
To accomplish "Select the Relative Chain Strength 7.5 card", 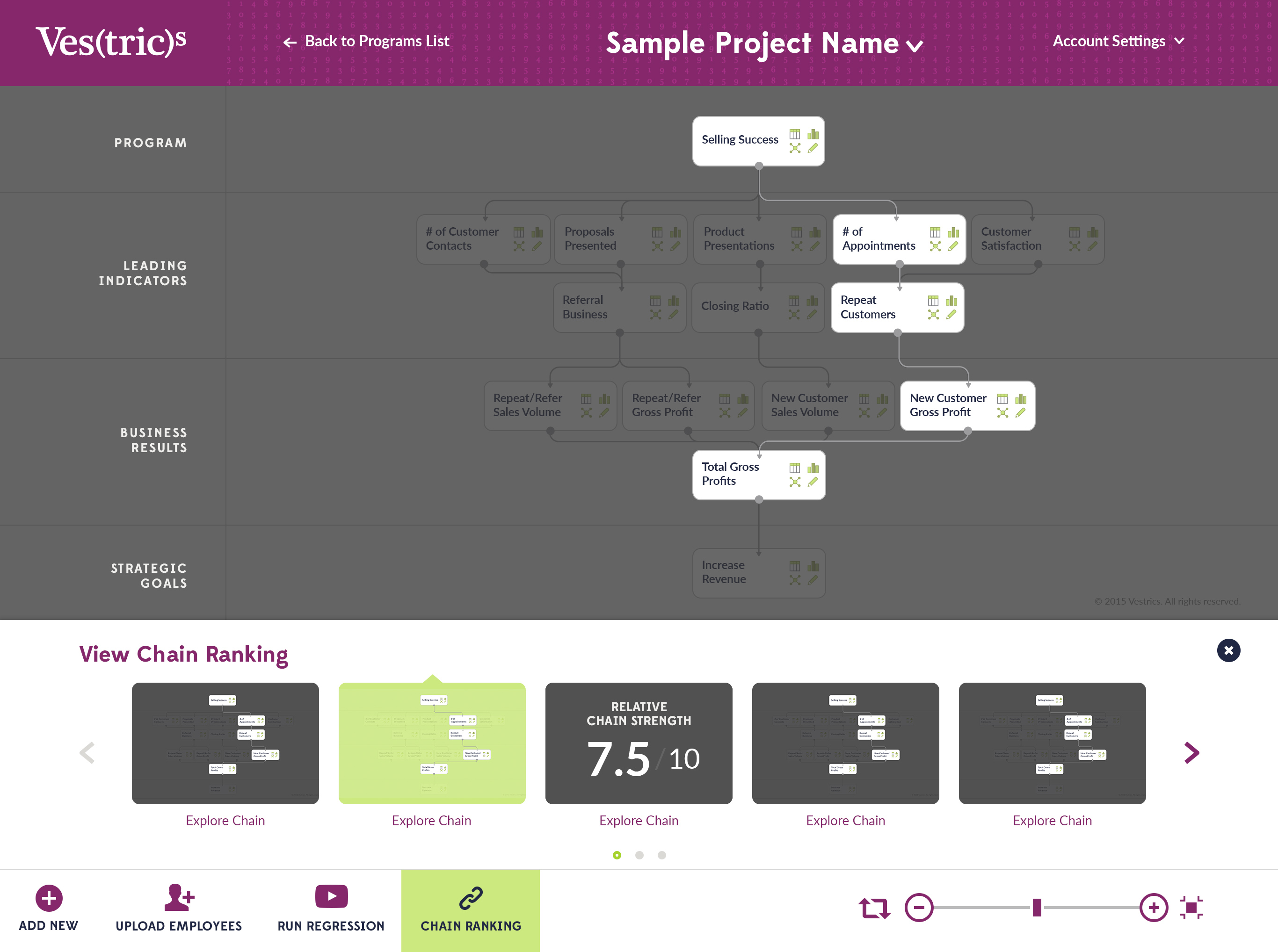I will 639,743.
